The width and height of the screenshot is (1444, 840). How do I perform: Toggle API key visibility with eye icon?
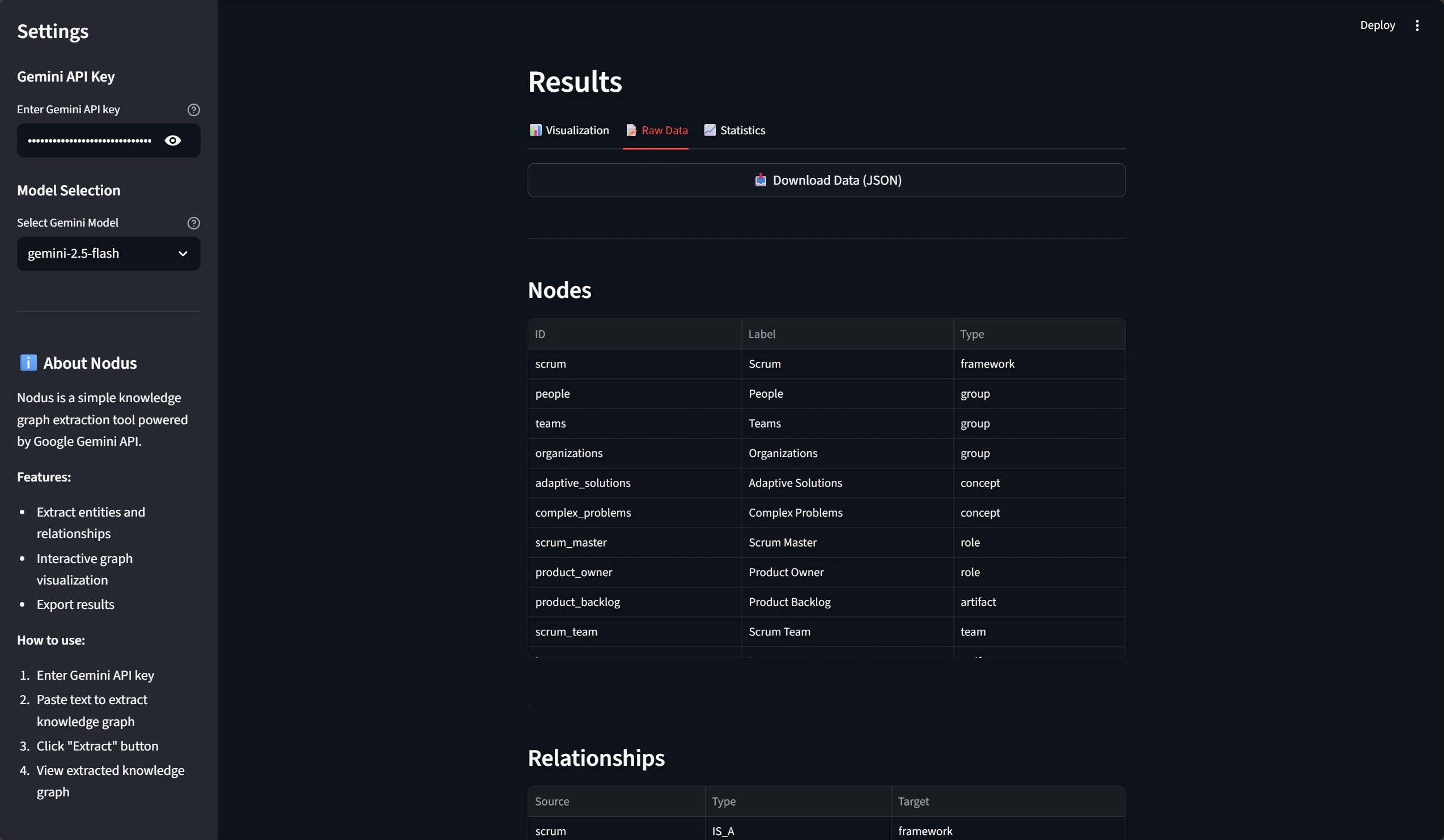pyautogui.click(x=172, y=140)
